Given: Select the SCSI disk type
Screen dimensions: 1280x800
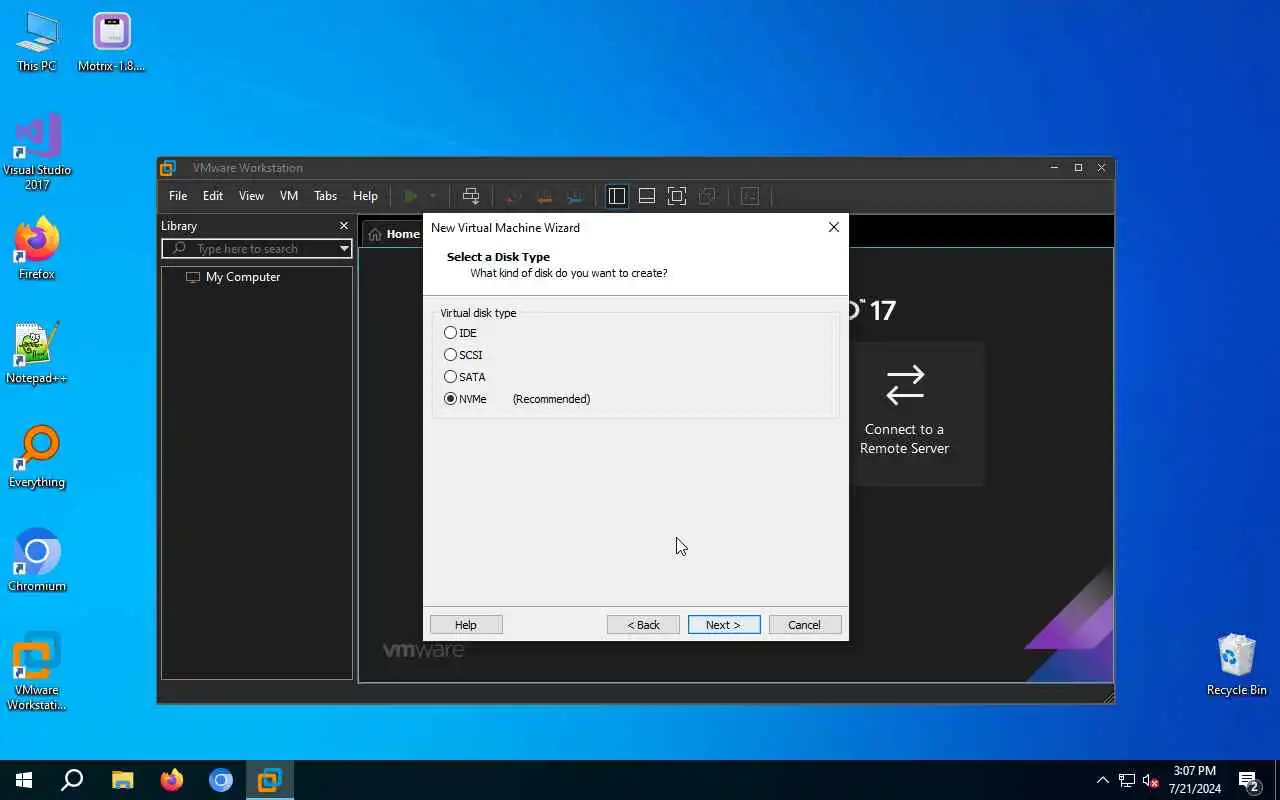Looking at the screenshot, I should tap(464, 355).
